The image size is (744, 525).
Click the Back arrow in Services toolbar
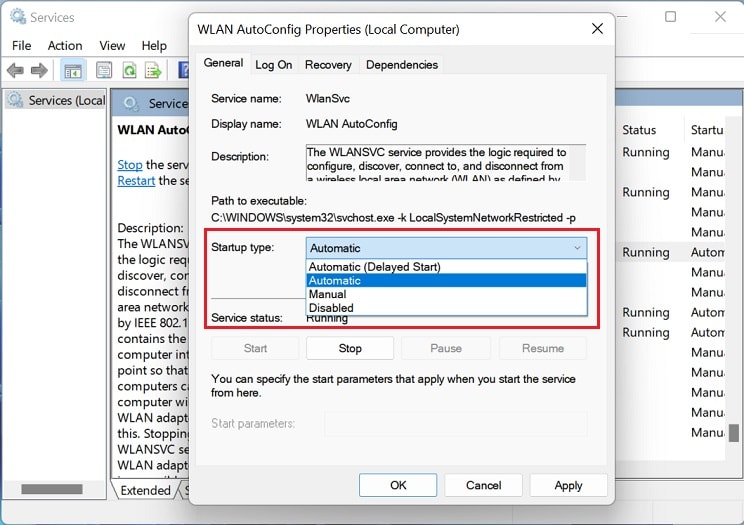coord(15,71)
